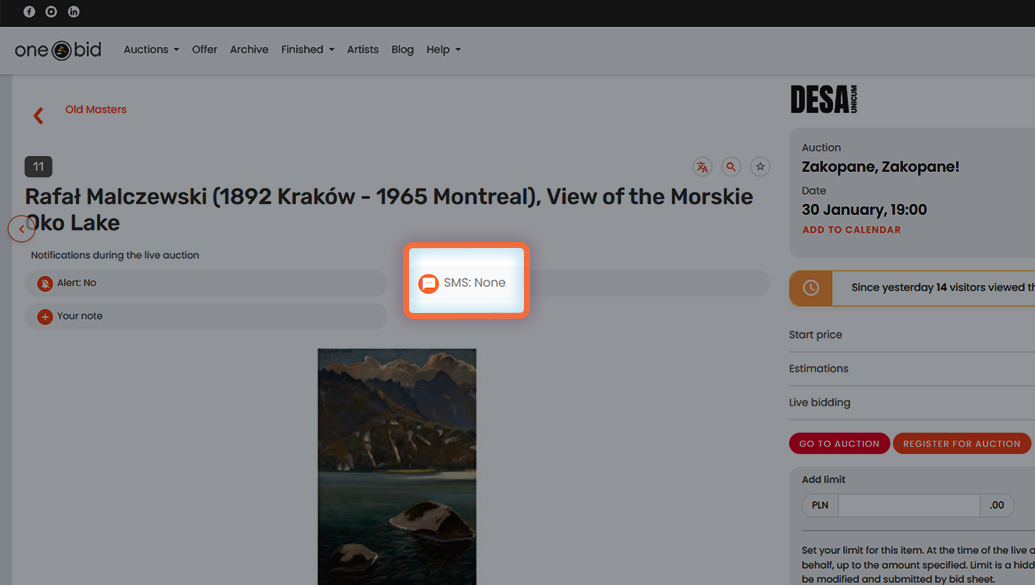Open the Artists menu item
1035x585 pixels.
[363, 50]
